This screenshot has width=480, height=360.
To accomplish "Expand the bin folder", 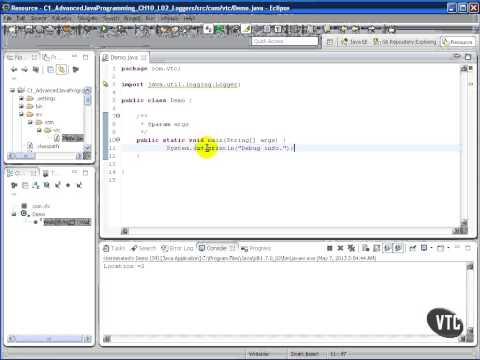I will [x=21, y=106].
